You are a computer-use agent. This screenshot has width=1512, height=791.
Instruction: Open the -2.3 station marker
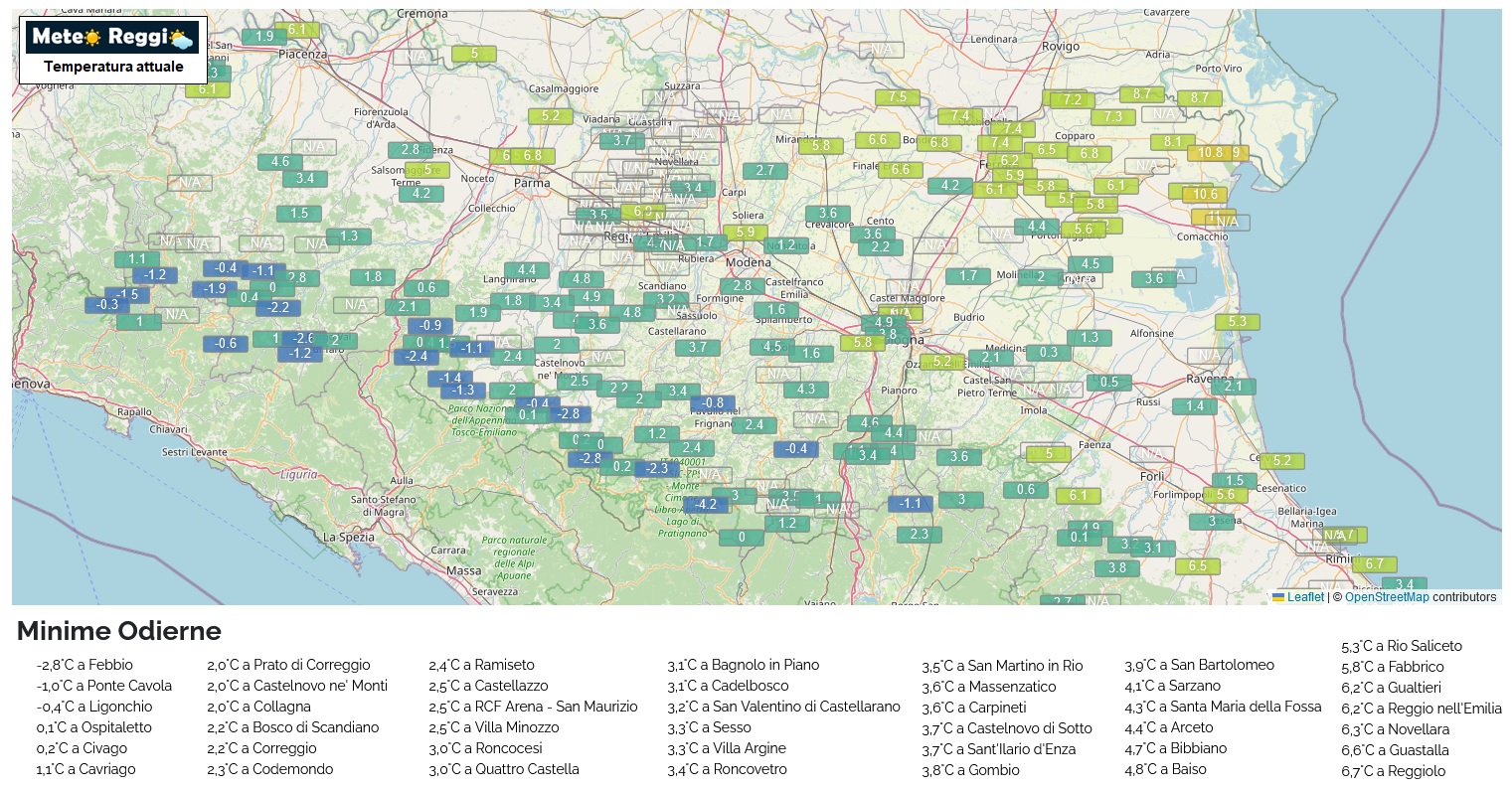coord(657,468)
